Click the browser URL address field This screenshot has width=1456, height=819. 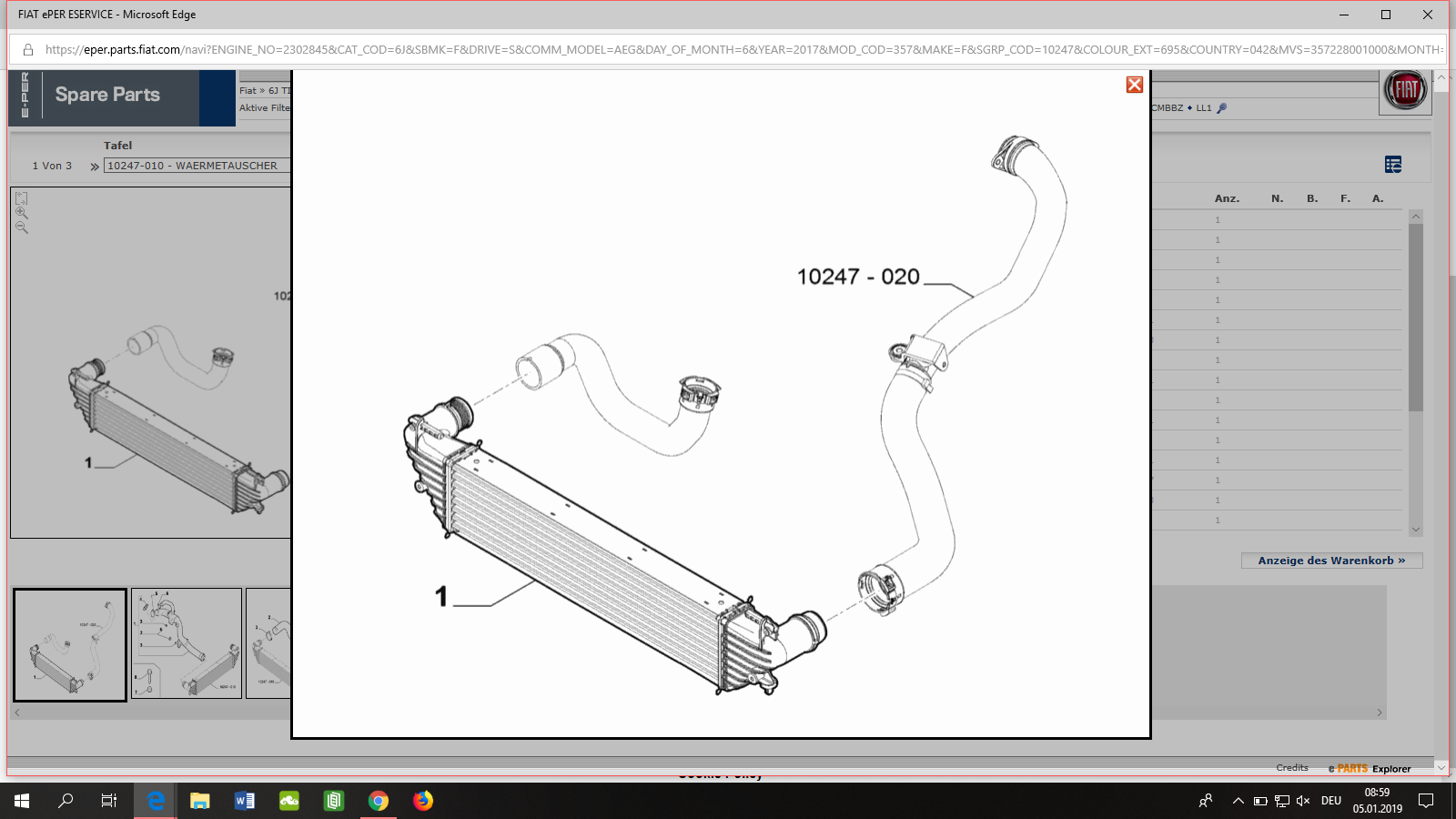coord(728,49)
